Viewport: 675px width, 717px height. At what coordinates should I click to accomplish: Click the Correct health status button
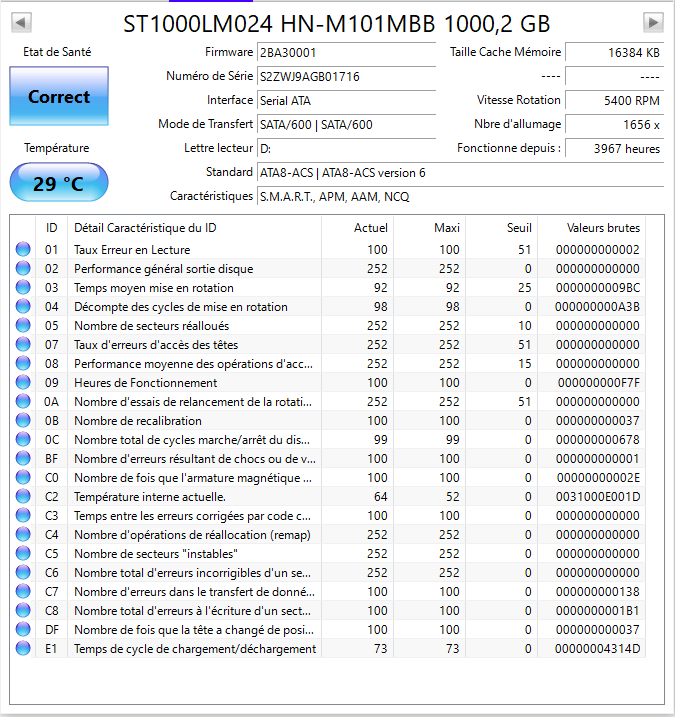pyautogui.click(x=59, y=96)
